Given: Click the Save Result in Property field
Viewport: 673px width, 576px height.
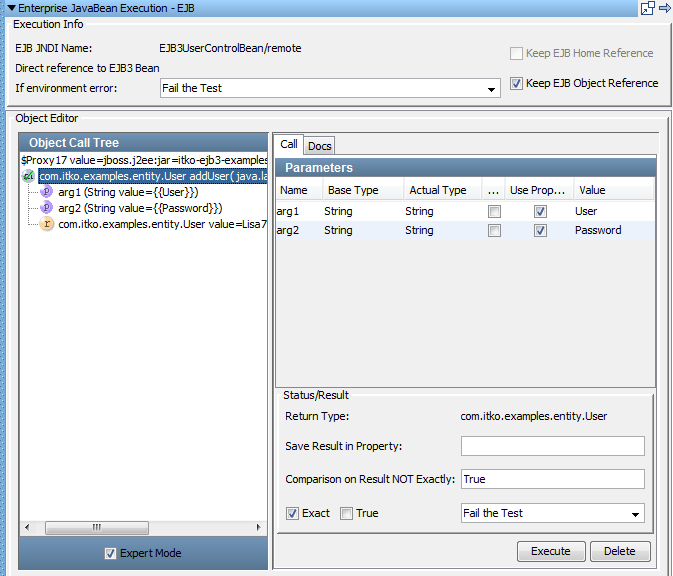Looking at the screenshot, I should pos(553,446).
